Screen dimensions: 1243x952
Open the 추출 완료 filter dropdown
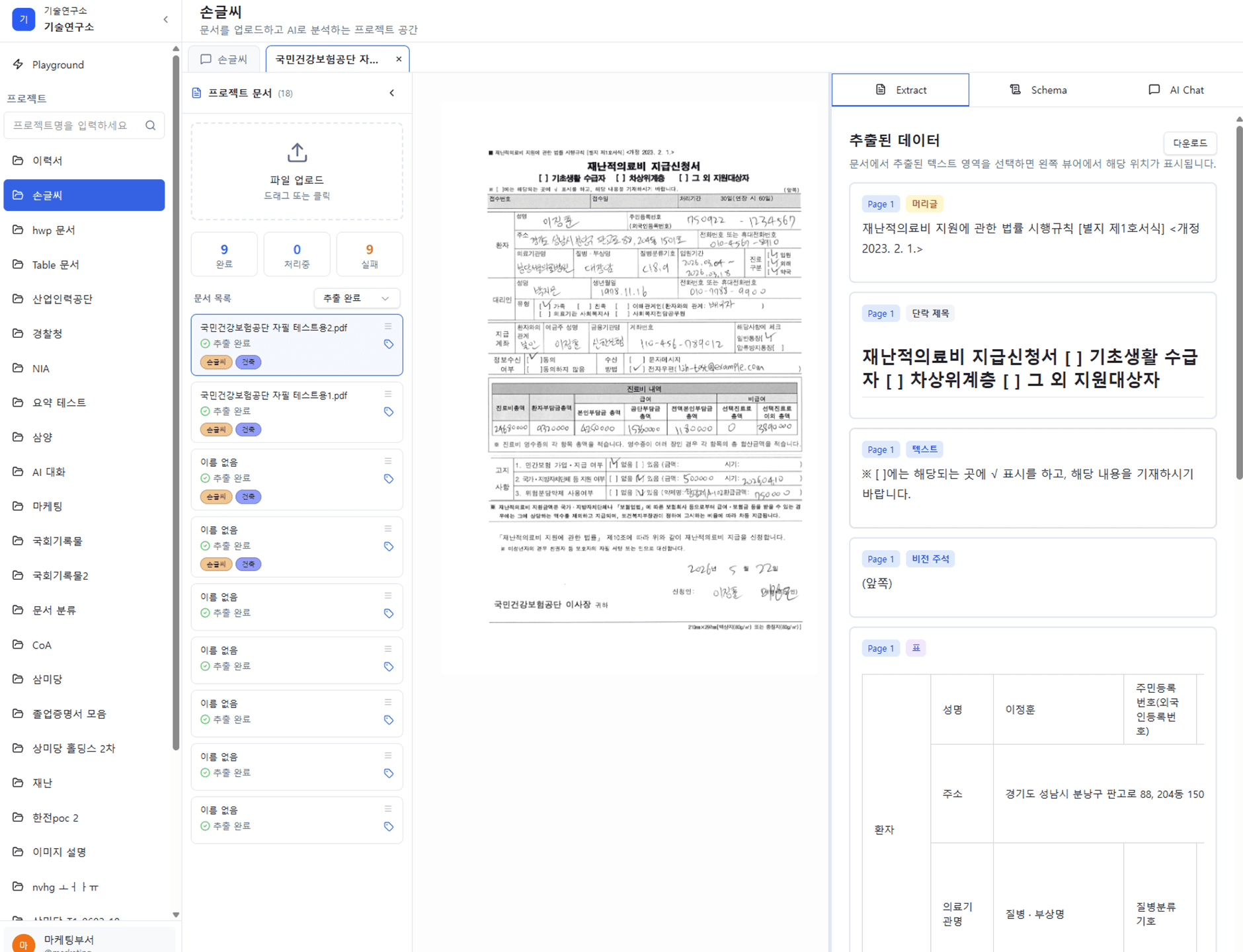point(356,298)
